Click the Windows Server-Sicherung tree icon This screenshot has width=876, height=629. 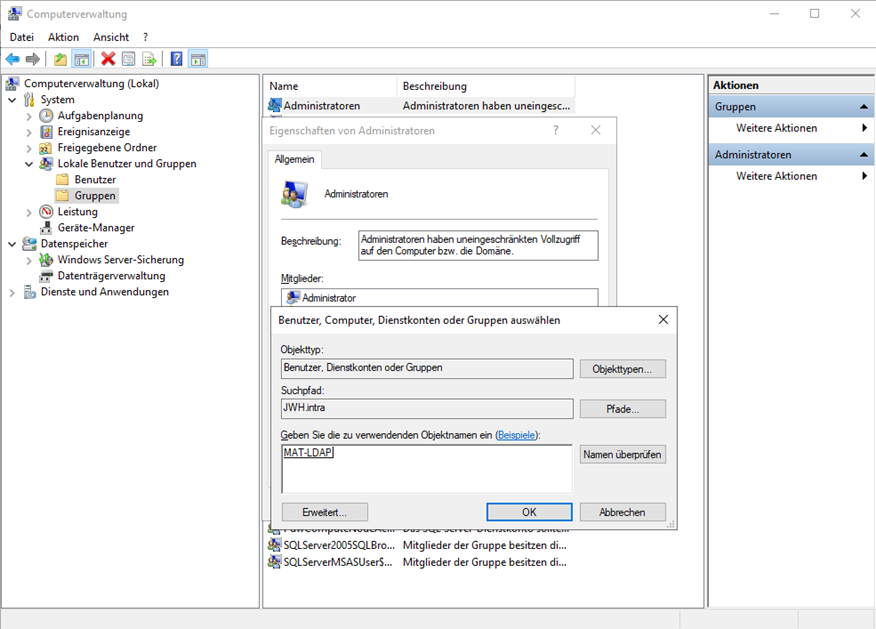point(46,260)
